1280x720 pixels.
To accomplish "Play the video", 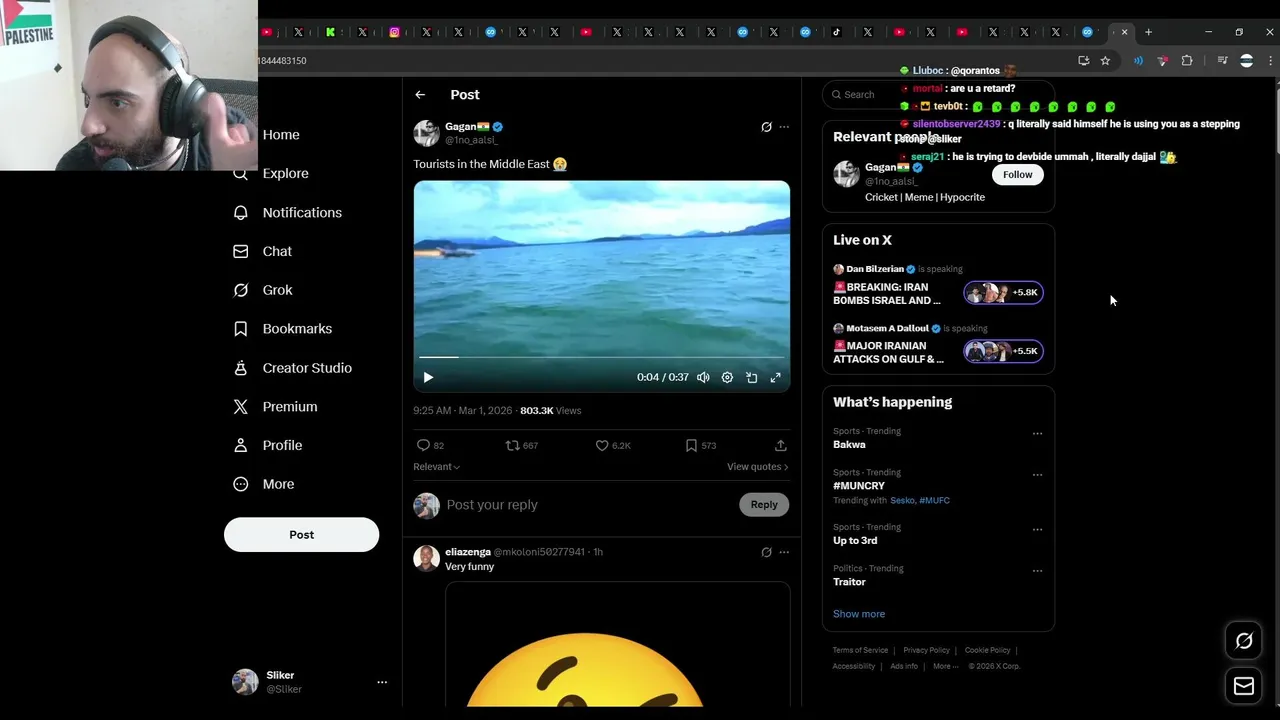I will click(x=428, y=377).
